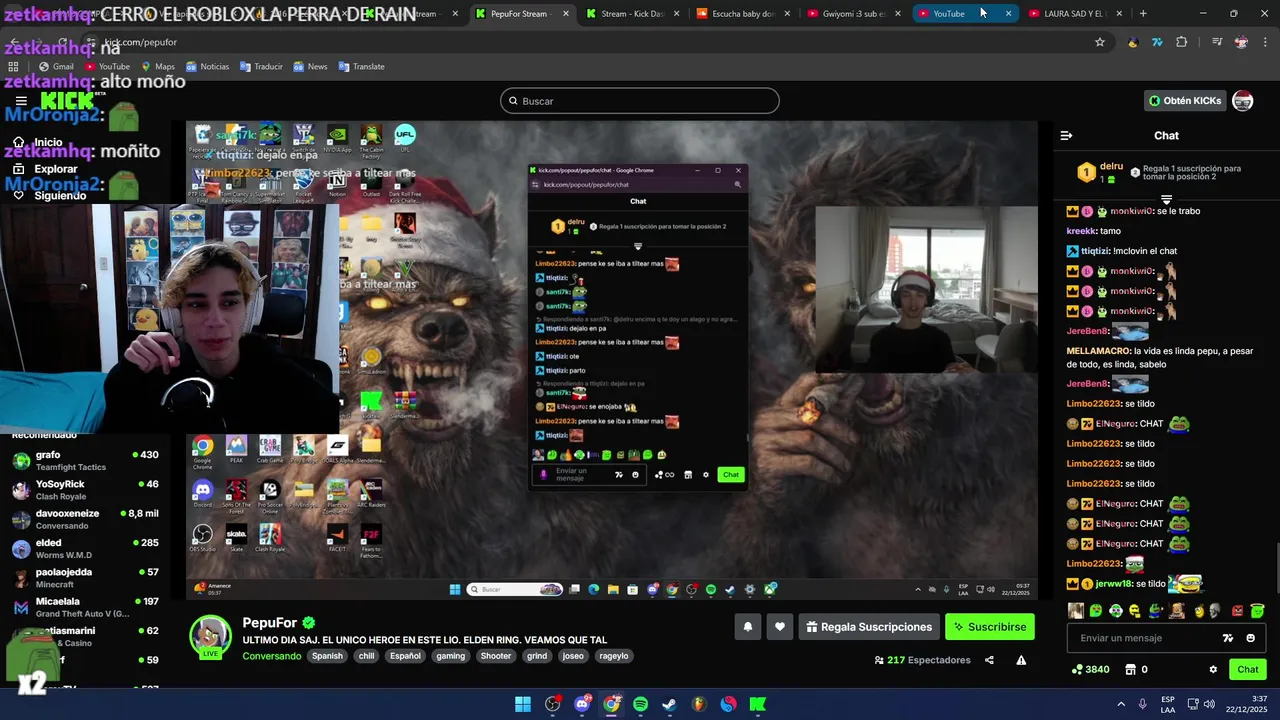Open davooxeneize channel in sidebar
Image resolution: width=1280 pixels, height=720 pixels.
(85, 519)
